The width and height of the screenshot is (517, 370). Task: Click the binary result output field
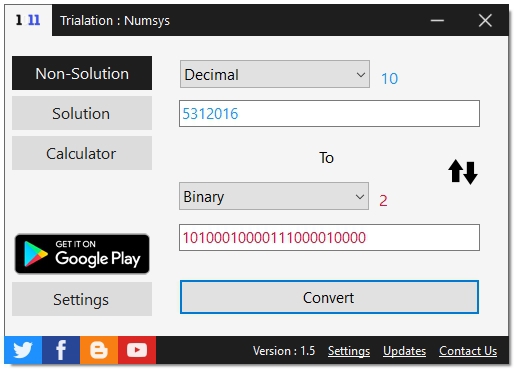[x=329, y=237]
